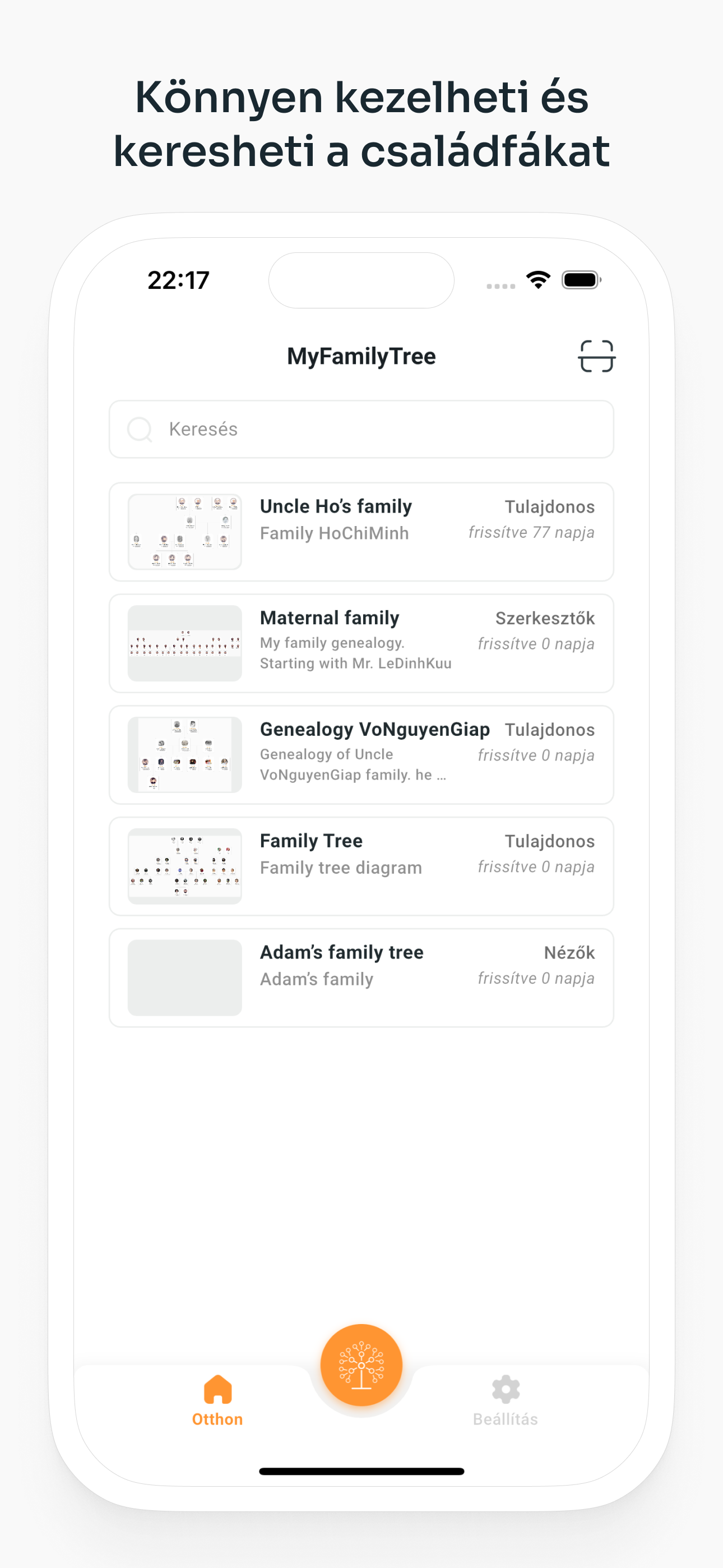
Task: Tap the battery status icon
Action: 581,280
